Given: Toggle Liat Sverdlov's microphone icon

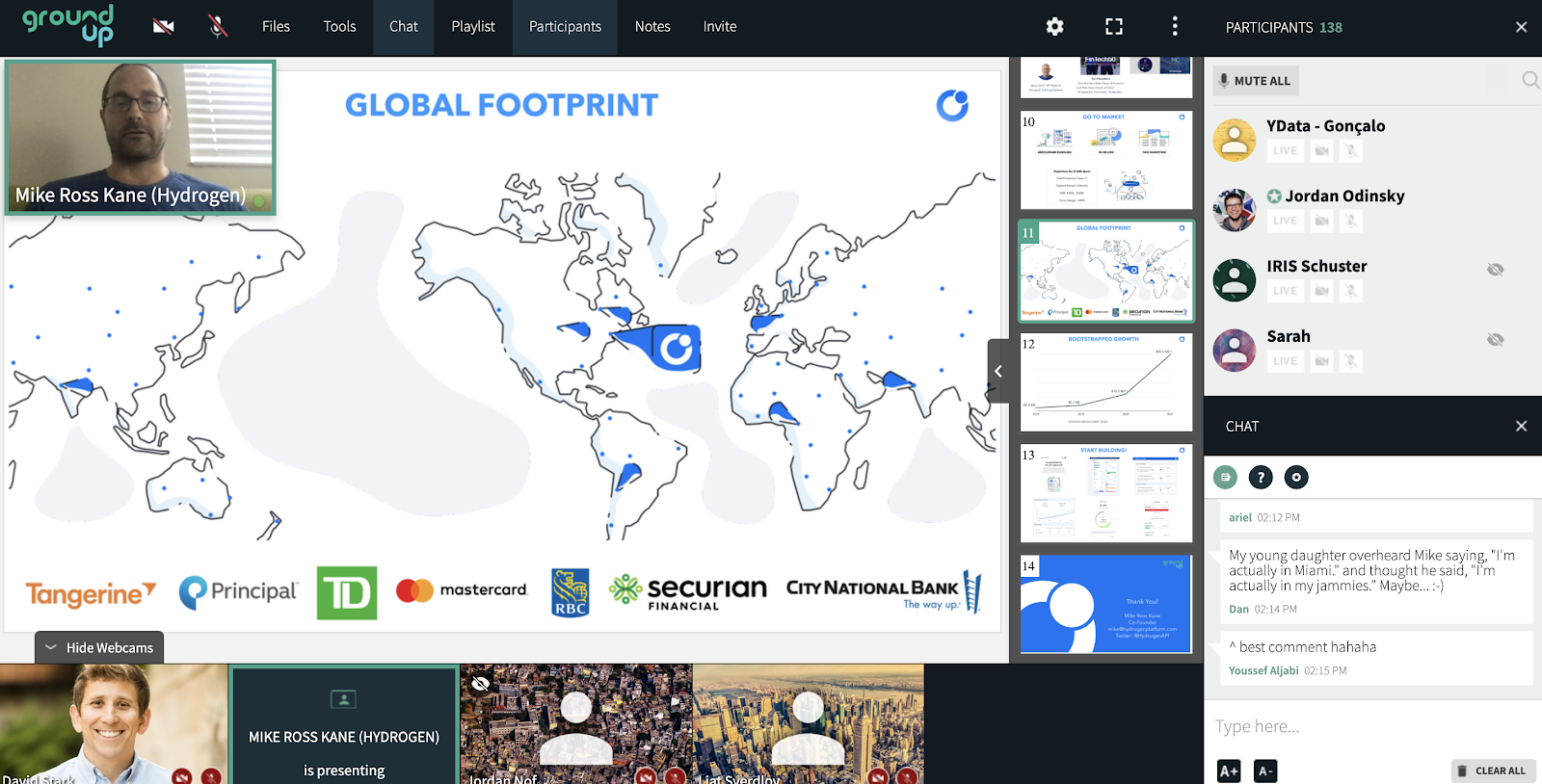Looking at the screenshot, I should point(907,776).
